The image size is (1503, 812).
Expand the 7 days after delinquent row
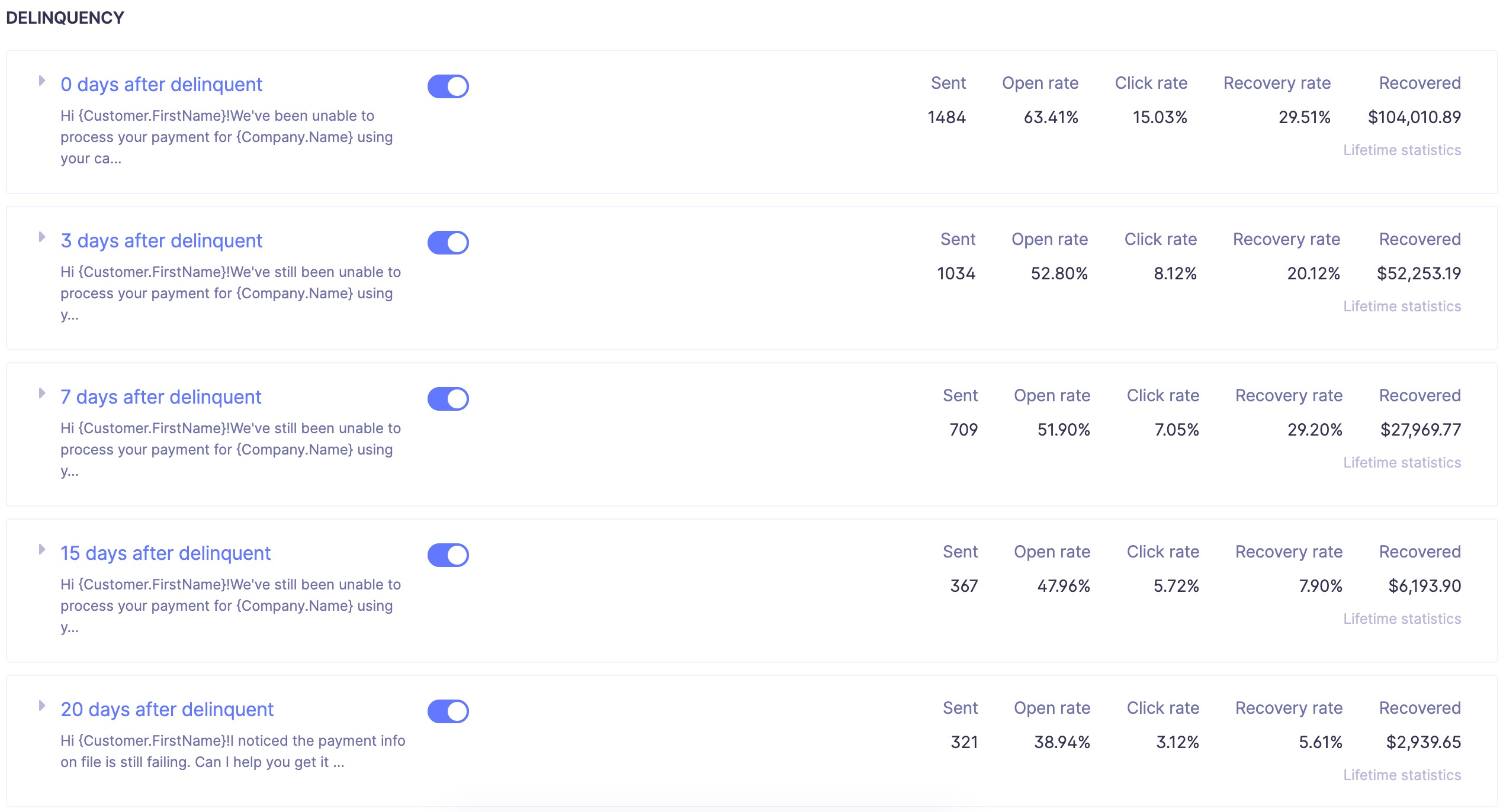pyautogui.click(x=41, y=394)
